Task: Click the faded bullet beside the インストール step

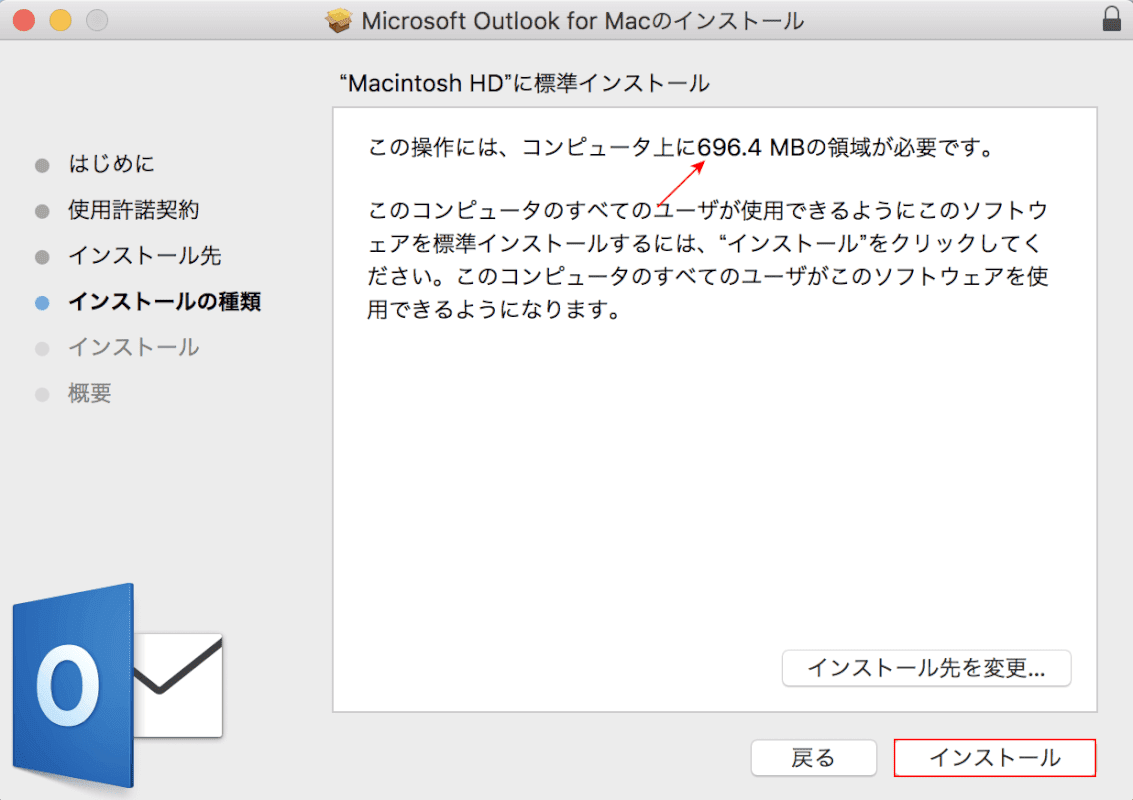Action: point(42,349)
